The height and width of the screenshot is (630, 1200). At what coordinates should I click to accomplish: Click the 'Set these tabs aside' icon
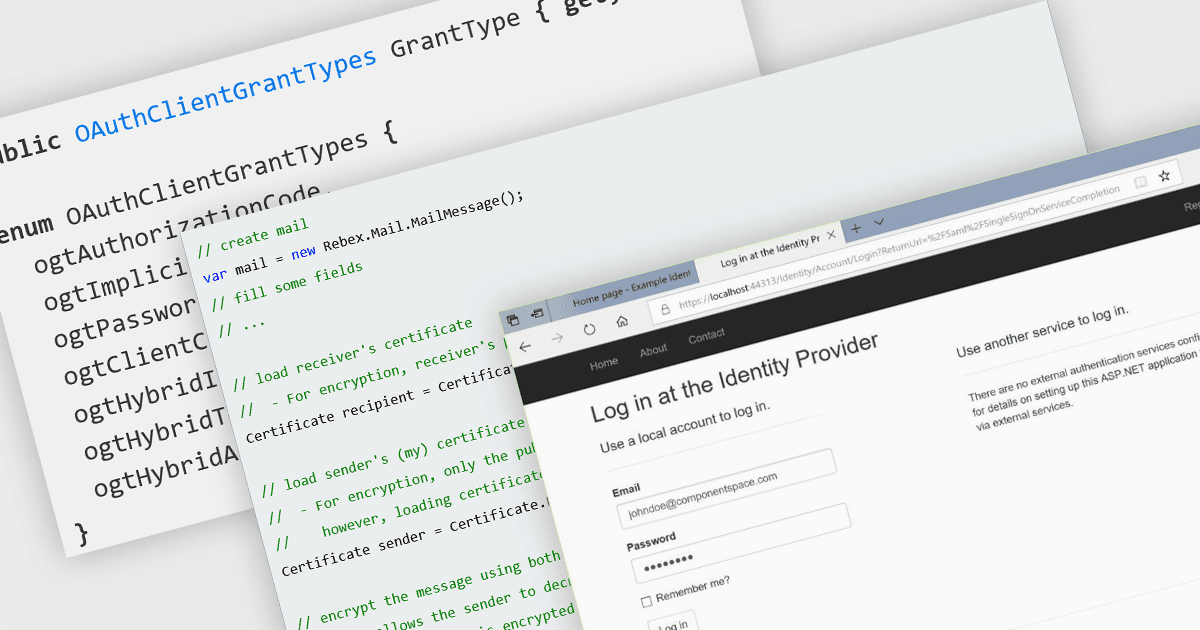point(536,313)
